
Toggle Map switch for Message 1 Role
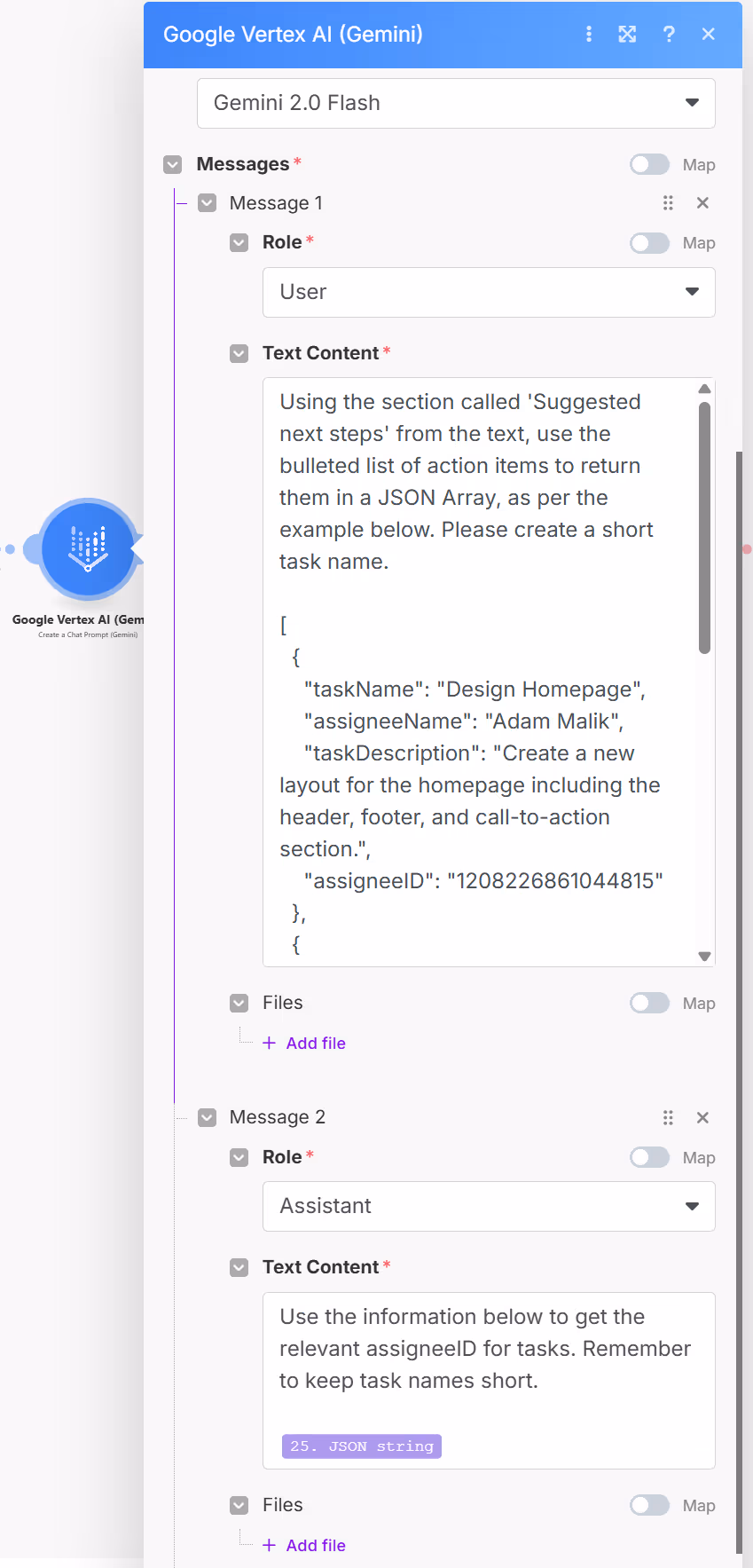[x=649, y=242]
